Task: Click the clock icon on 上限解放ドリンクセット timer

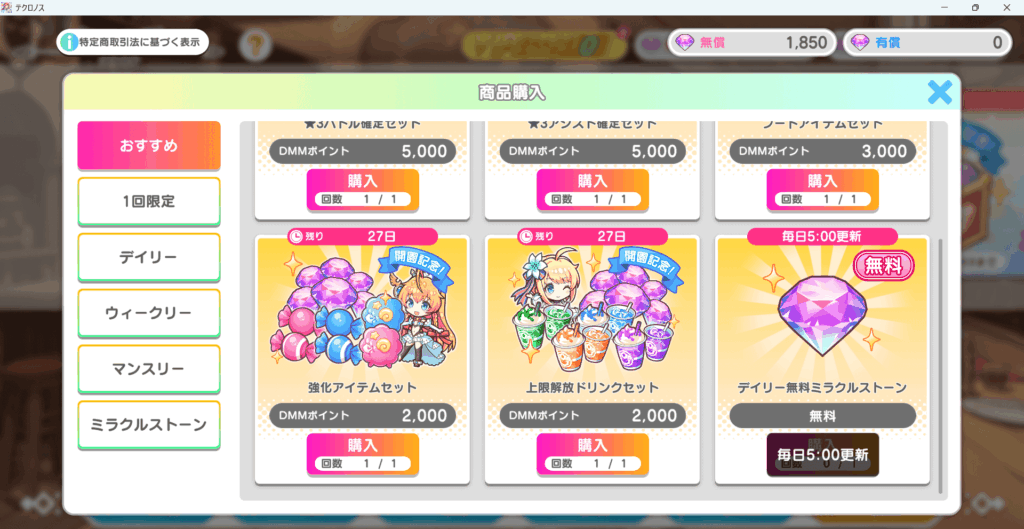Action: (526, 236)
